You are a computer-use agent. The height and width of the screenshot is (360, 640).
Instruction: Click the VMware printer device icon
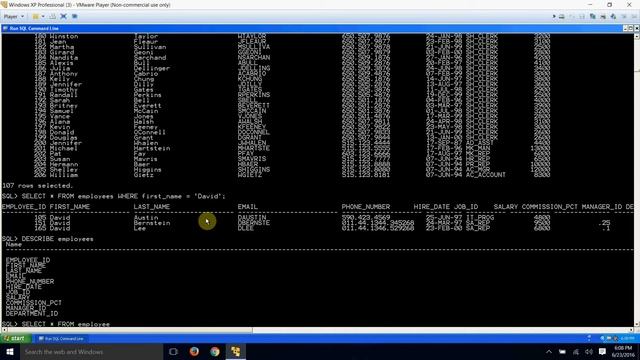coord(603,16)
